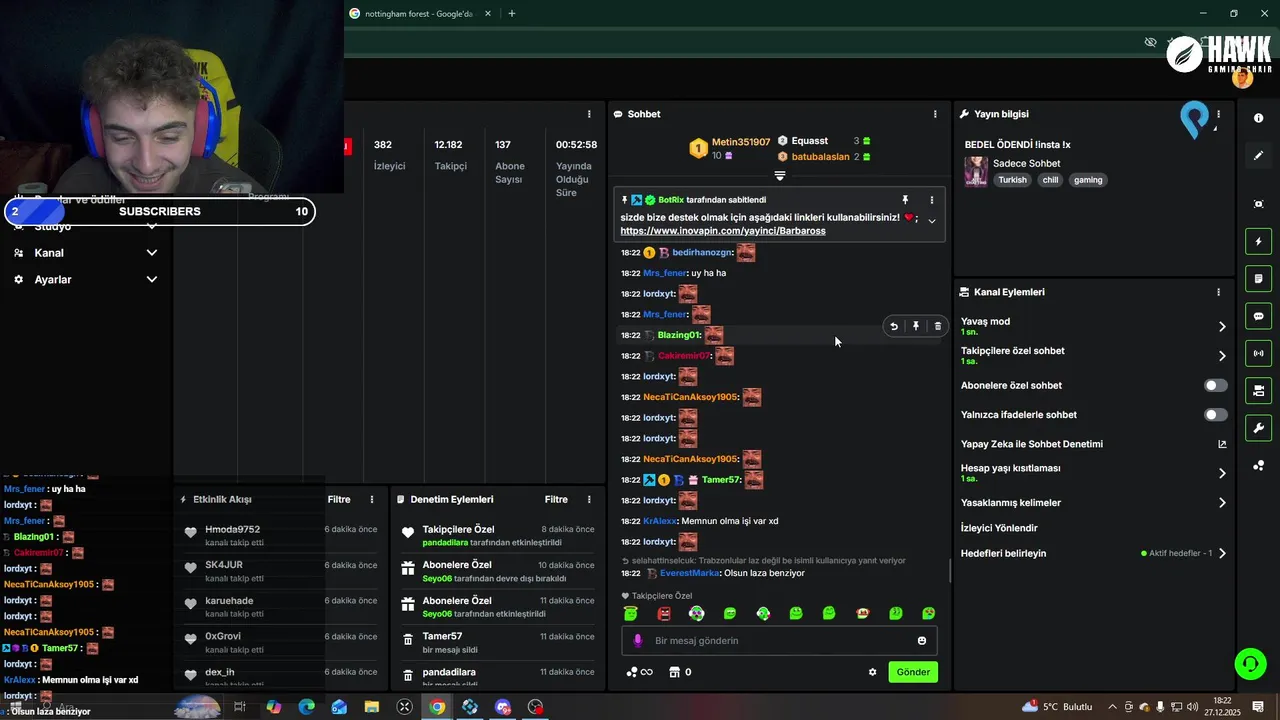Click the Gönder send button
The height and width of the screenshot is (720, 1280).
[x=913, y=672]
